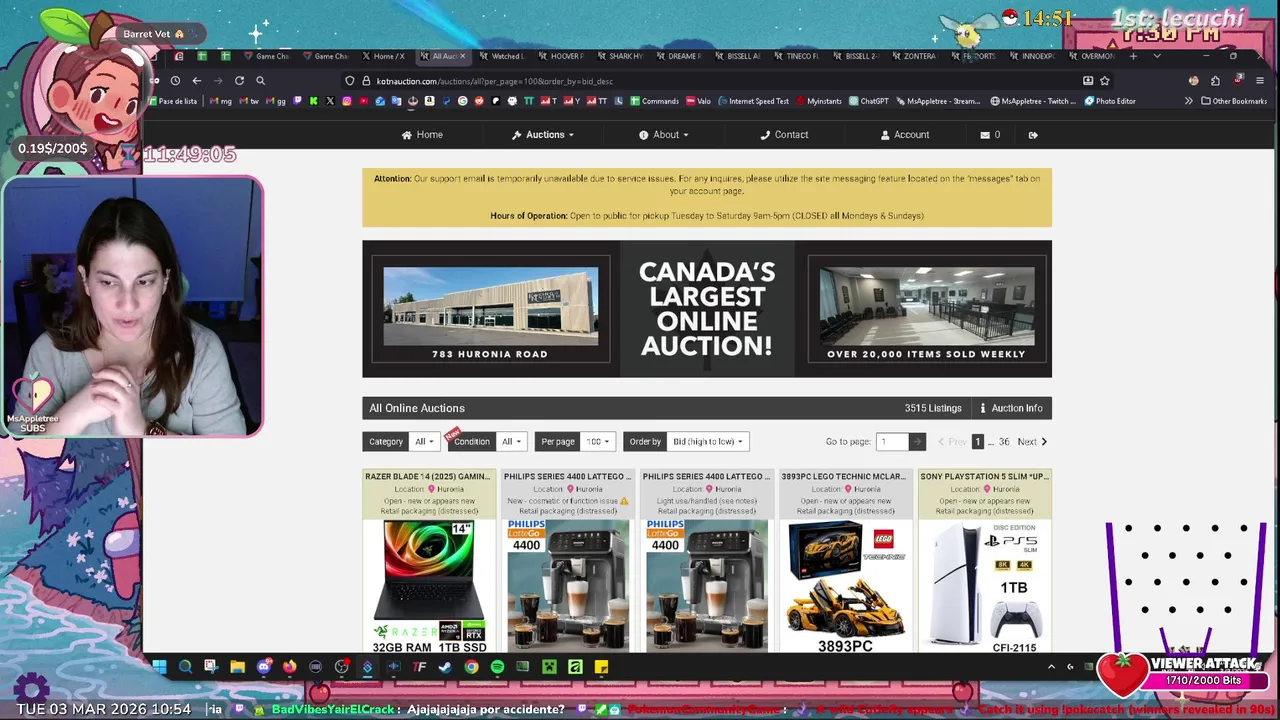This screenshot has width=1280, height=720.
Task: Open the Razer Blade 14 listing image
Action: point(429,586)
